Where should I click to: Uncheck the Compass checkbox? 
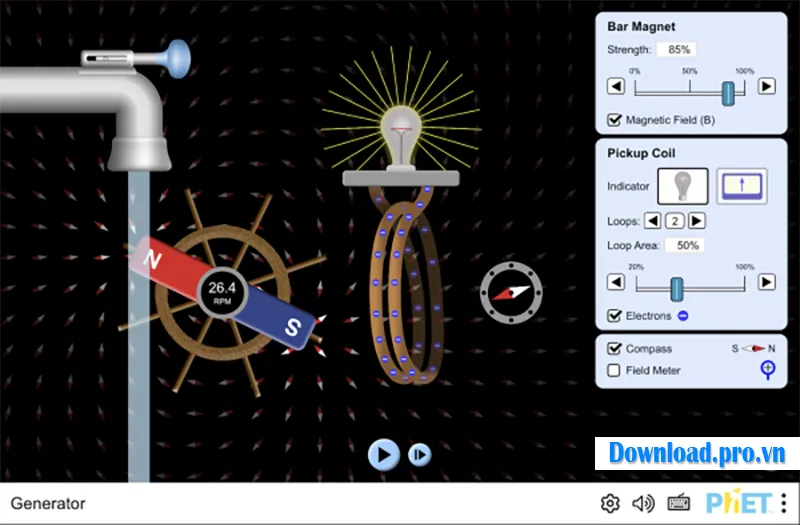614,348
